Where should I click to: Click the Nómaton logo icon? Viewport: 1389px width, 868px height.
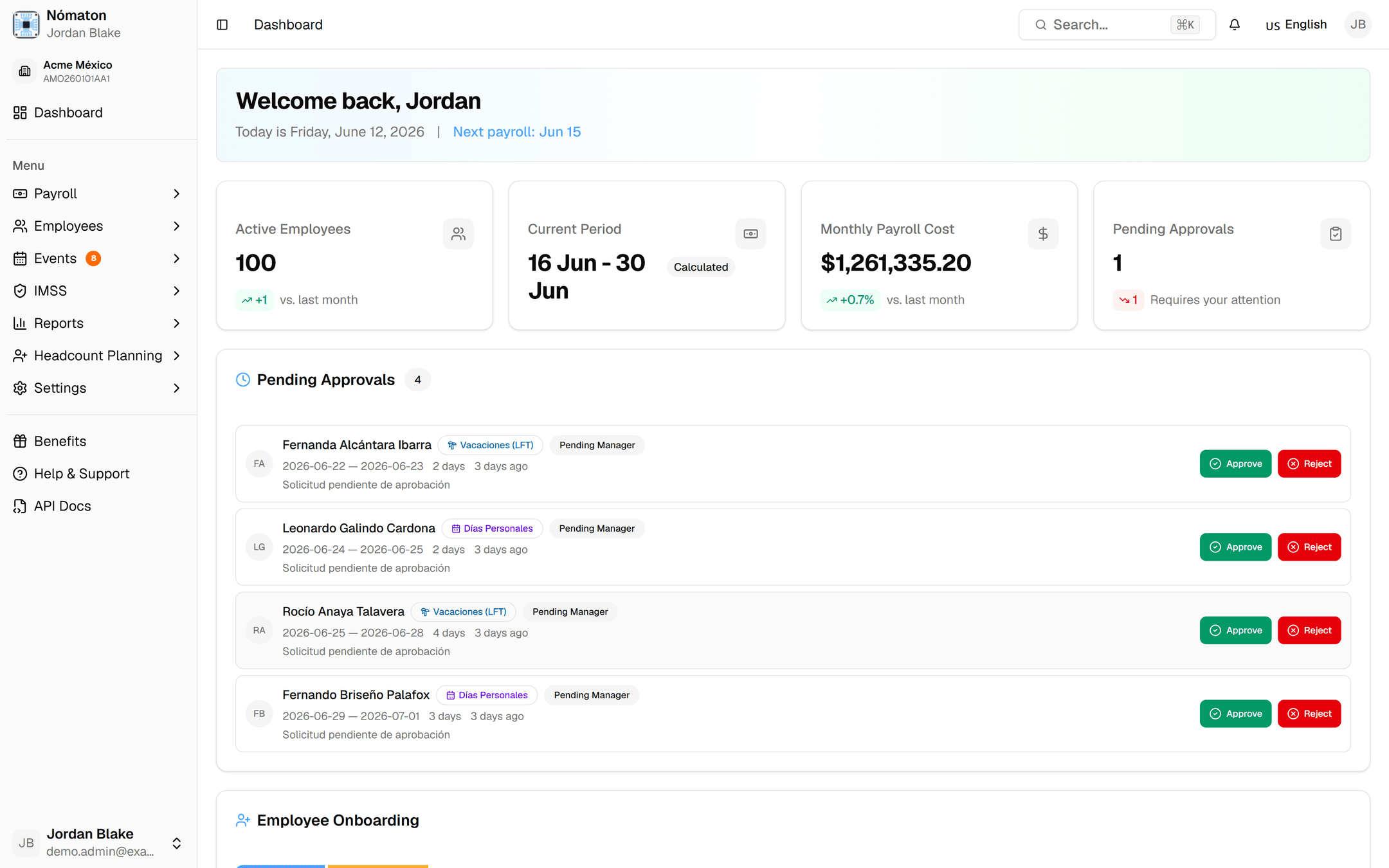pos(26,24)
